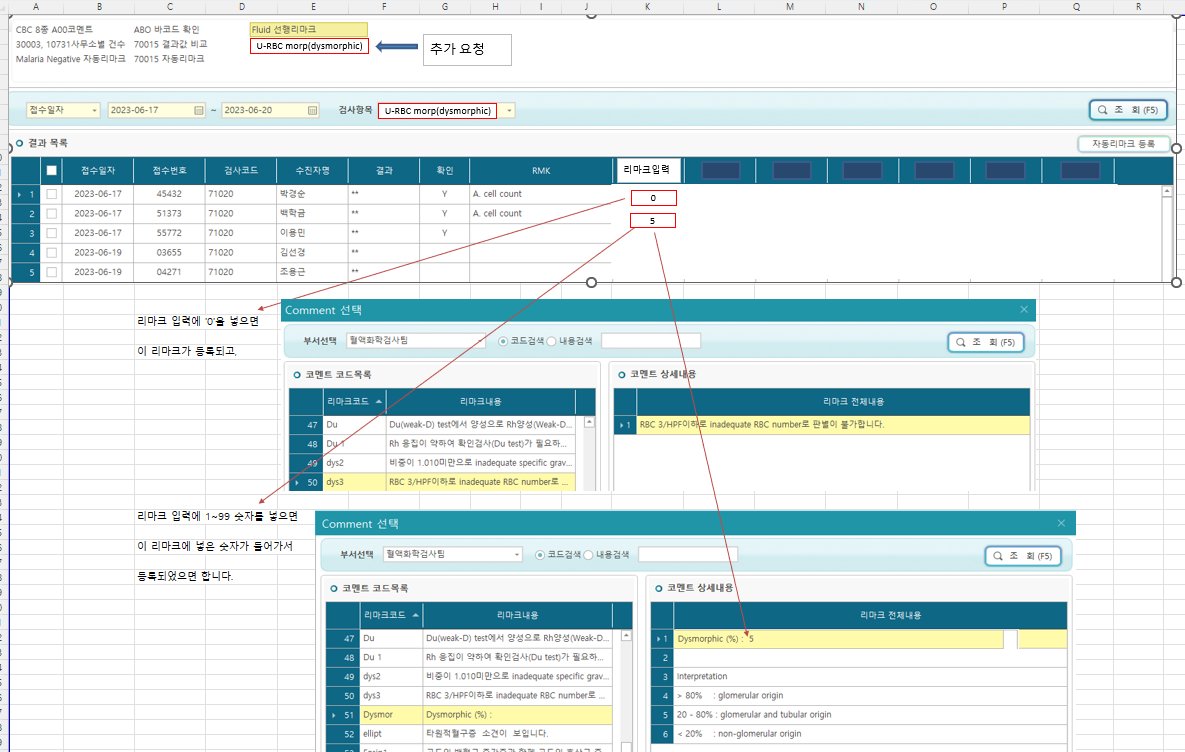
Task: Click row indicator arrow beside code 51 Dysmor
Action: [335, 715]
